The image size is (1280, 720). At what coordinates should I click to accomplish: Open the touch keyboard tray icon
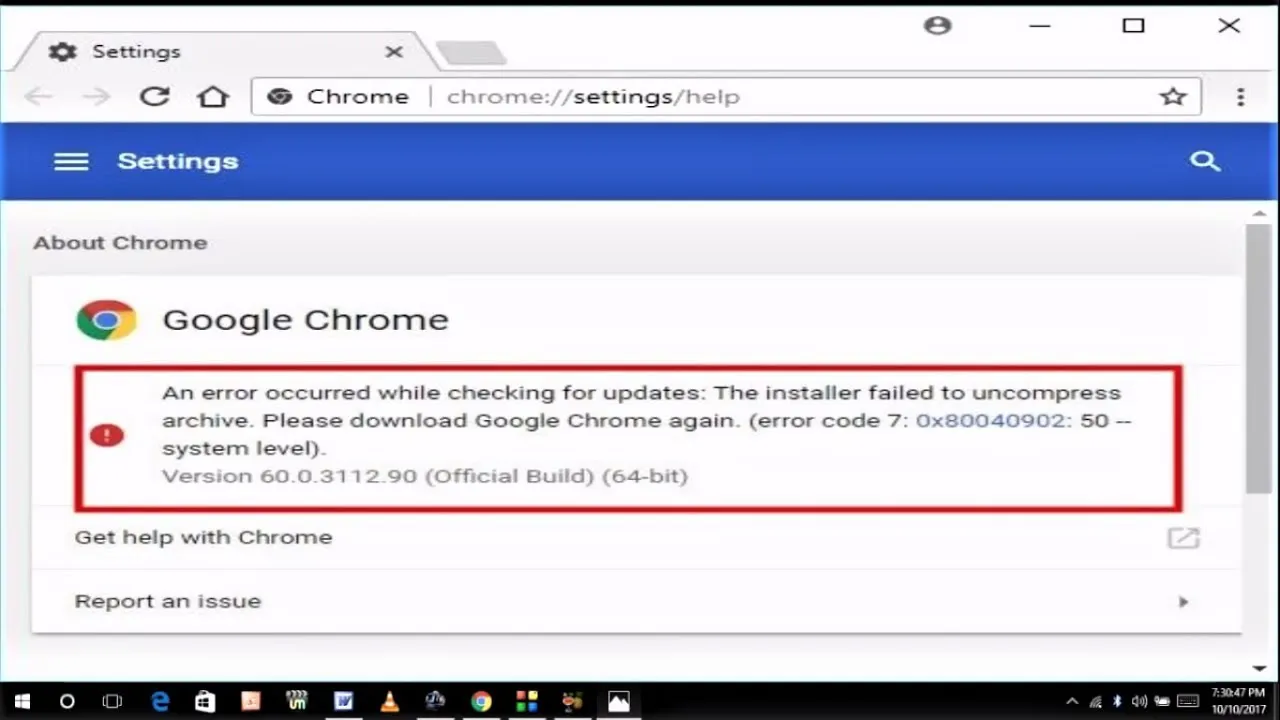(x=1188, y=702)
